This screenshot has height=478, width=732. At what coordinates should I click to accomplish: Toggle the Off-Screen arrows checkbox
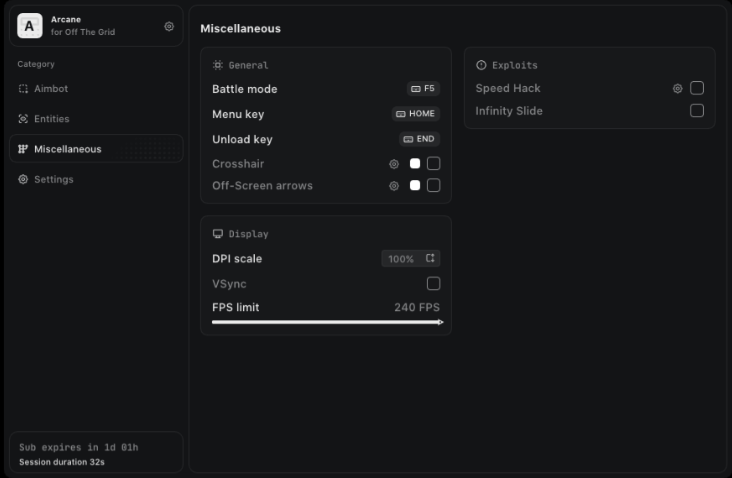(x=434, y=185)
